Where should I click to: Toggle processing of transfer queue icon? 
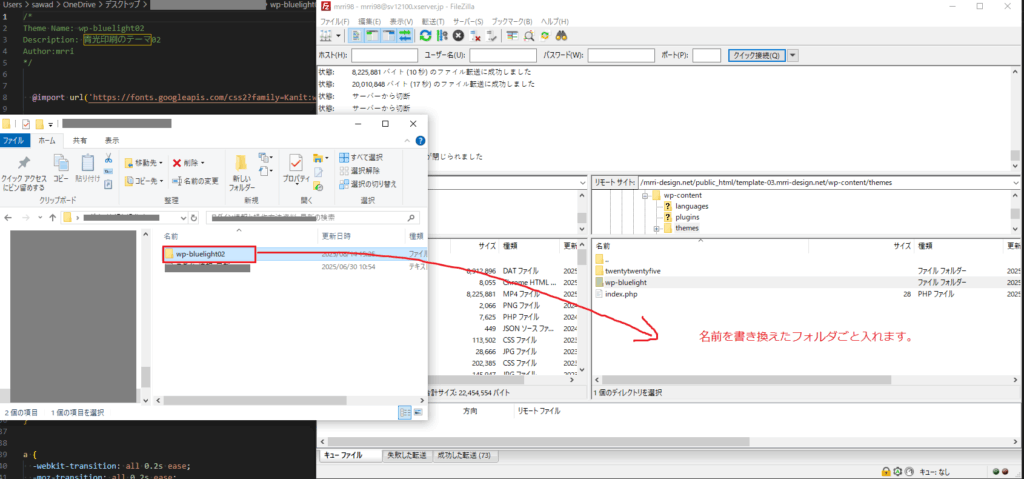442,35
